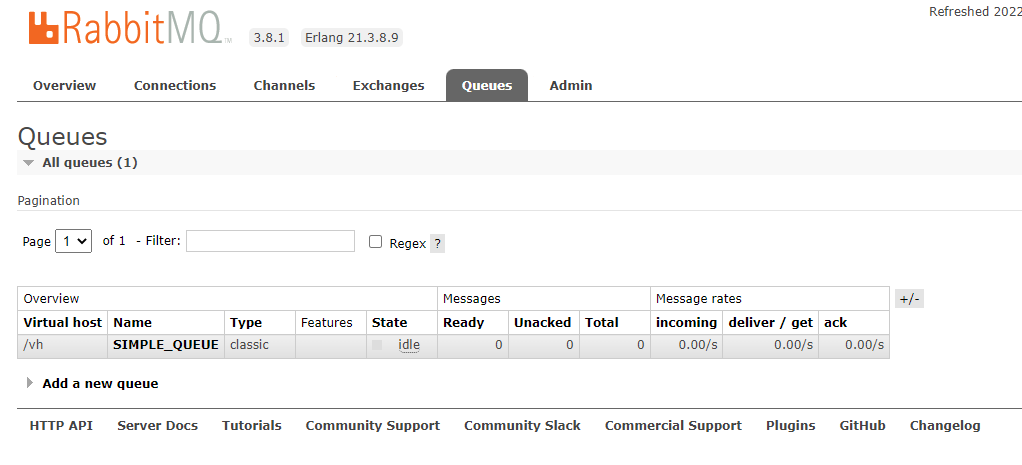
Task: Sort by the ack column header
Action: pyautogui.click(x=836, y=323)
